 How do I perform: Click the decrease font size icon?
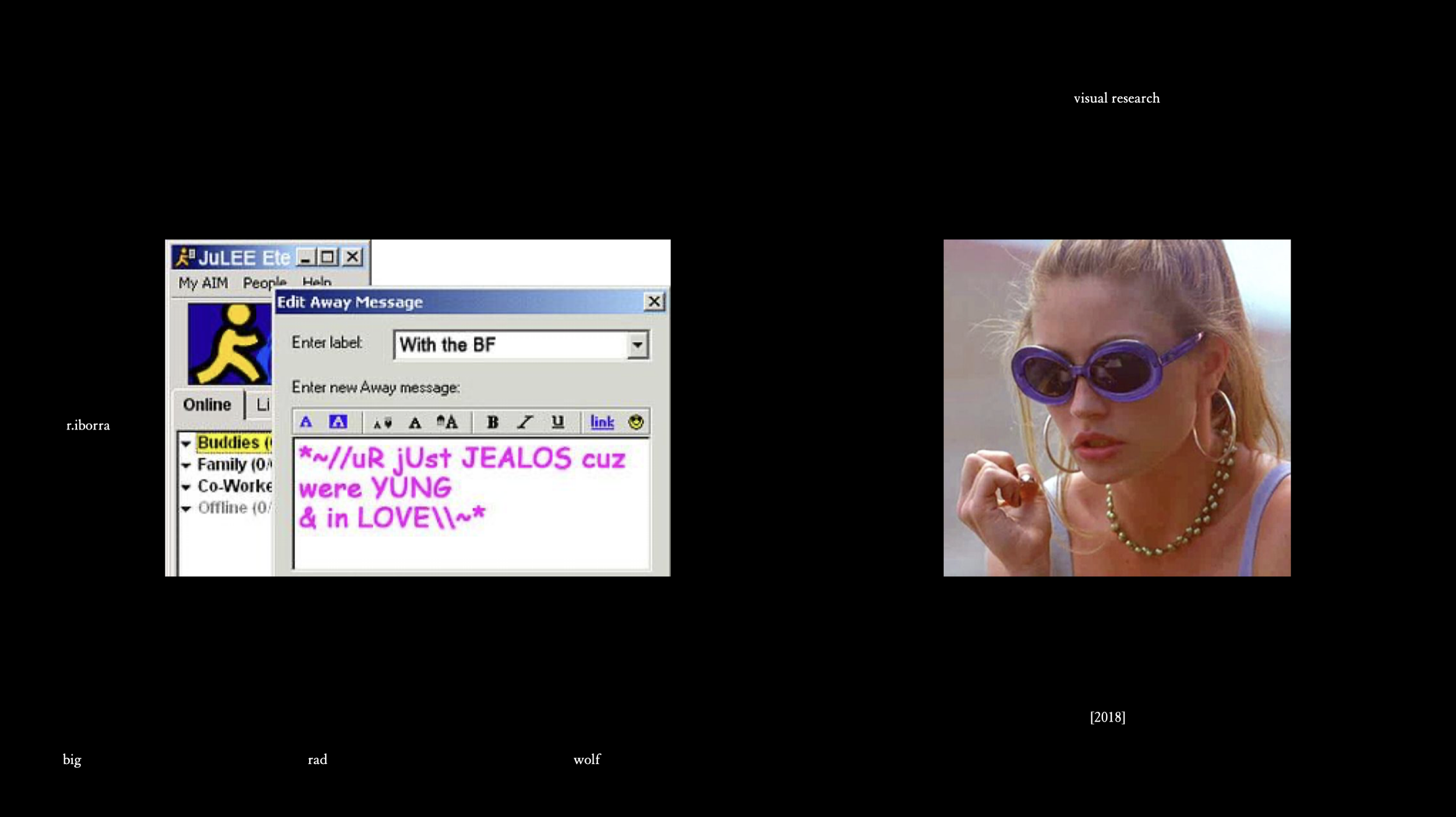(382, 423)
